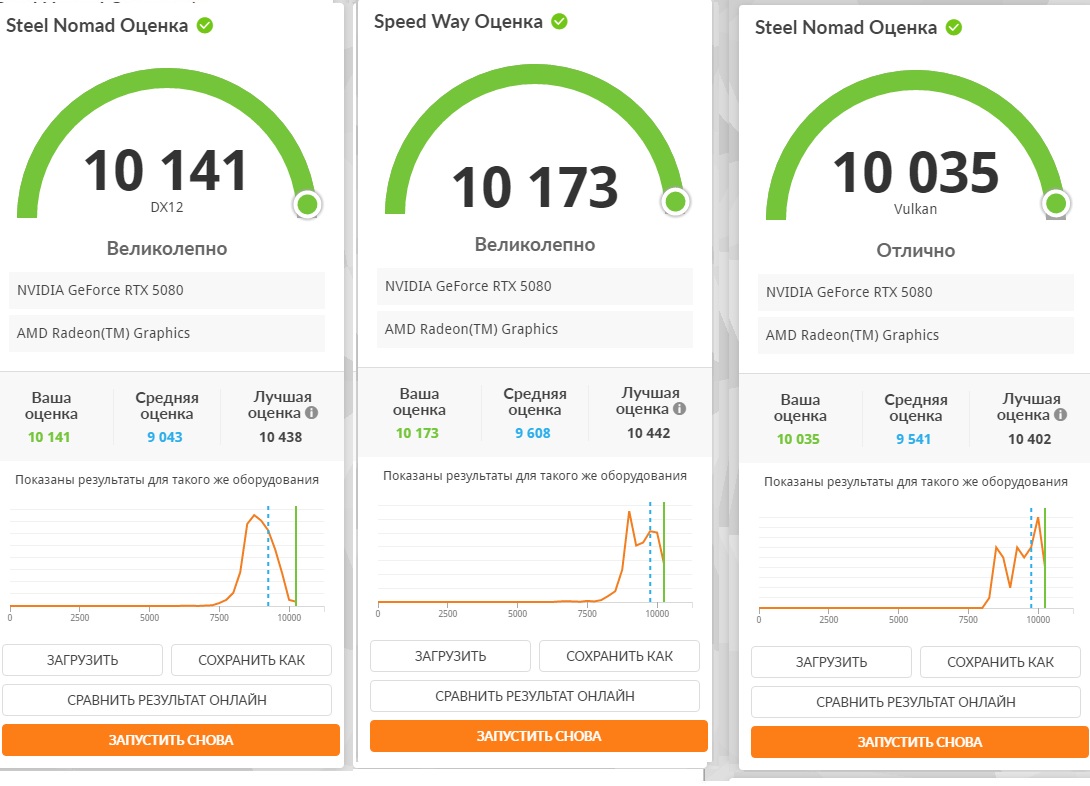Click ЗАПУСТИТЬ СНОВА in Speed Way panel
Viewport: 1090px width, 786px height.
tap(538, 736)
